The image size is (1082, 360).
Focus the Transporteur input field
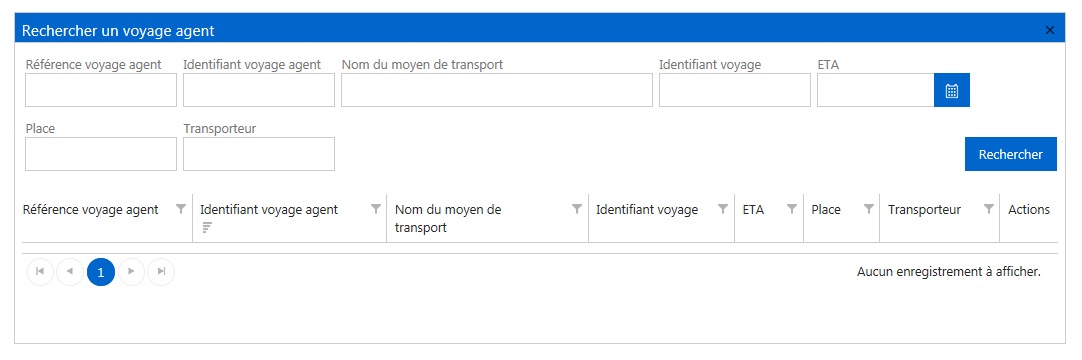[259, 154]
